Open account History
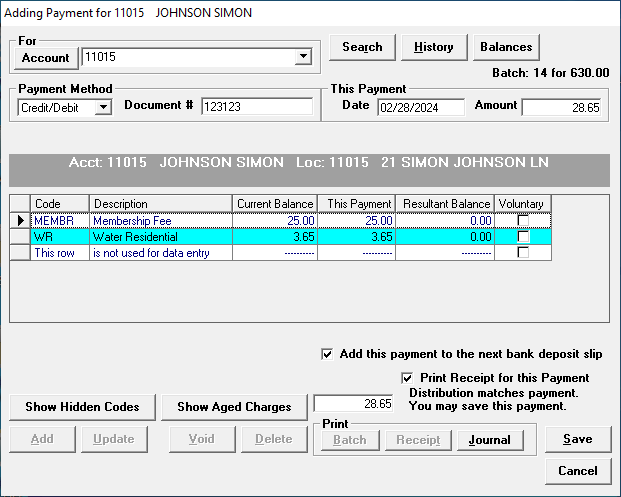 pyautogui.click(x=434, y=47)
